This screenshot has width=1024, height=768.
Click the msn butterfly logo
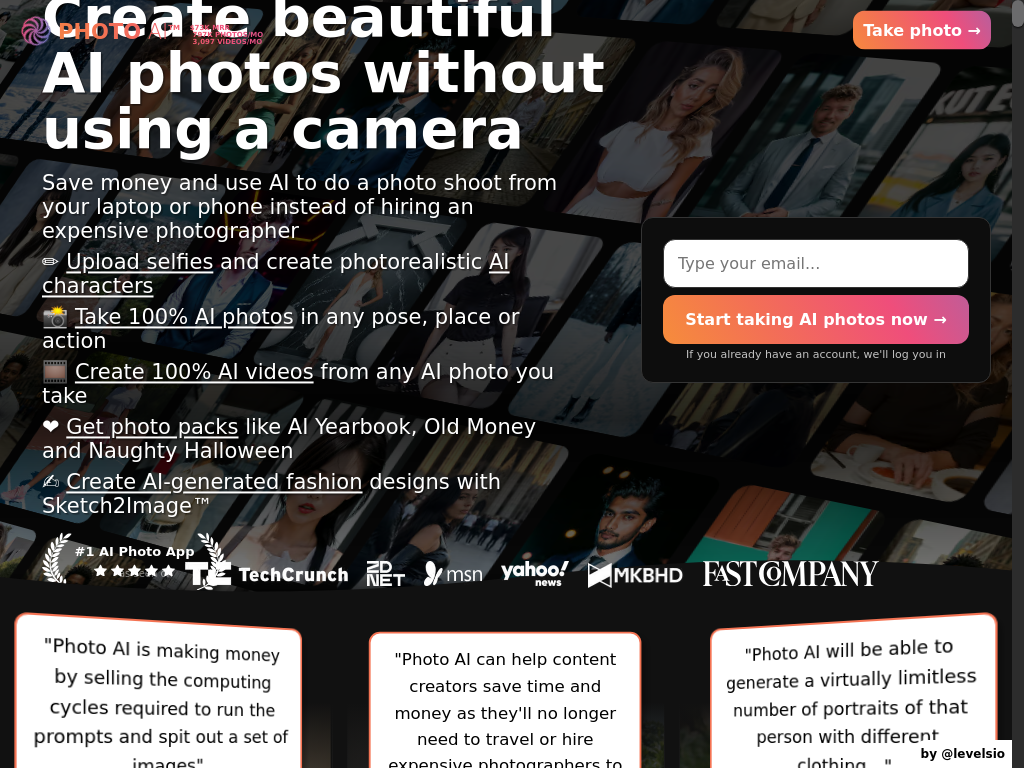click(453, 574)
